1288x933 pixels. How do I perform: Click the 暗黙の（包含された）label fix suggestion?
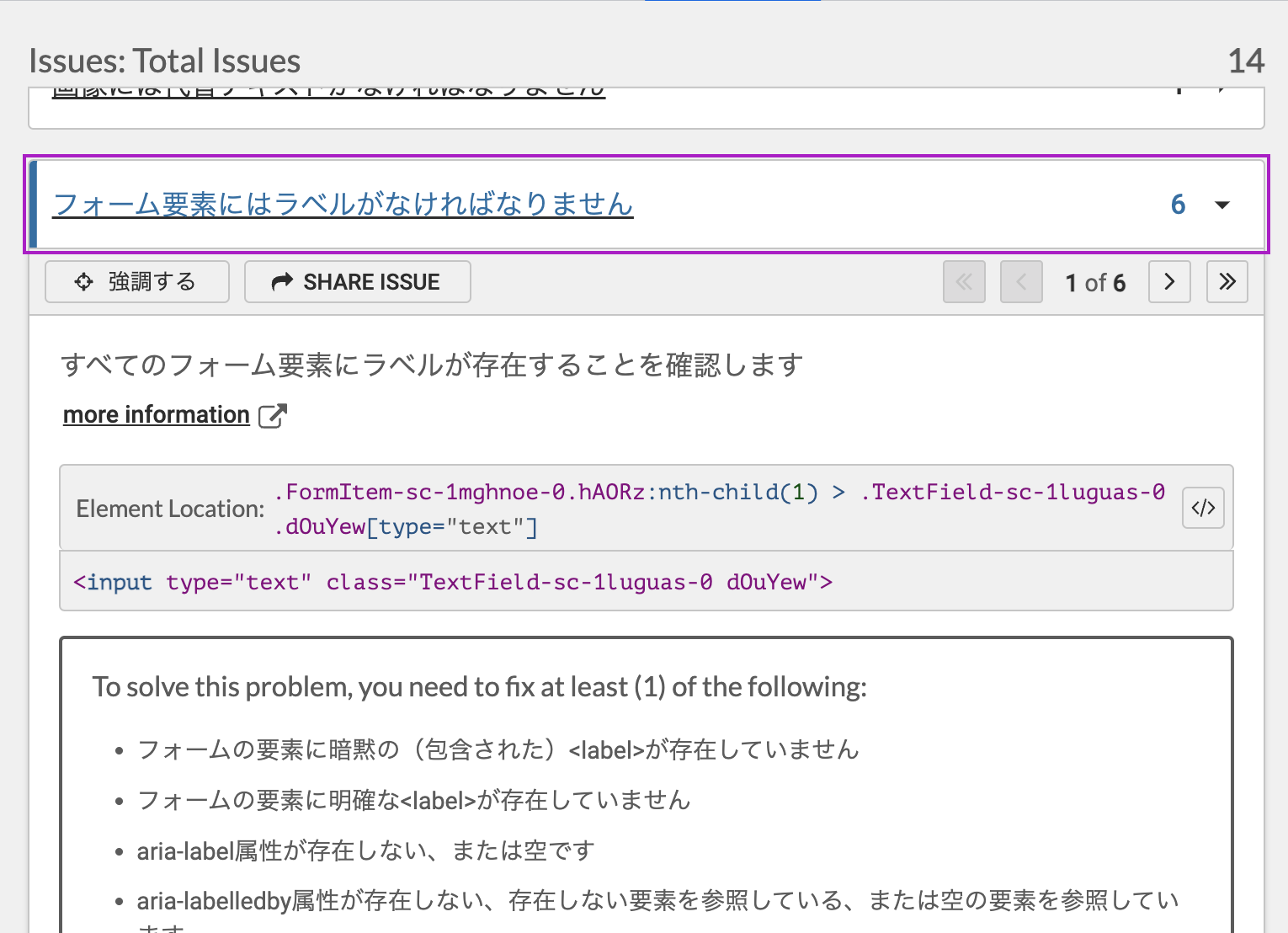[498, 749]
